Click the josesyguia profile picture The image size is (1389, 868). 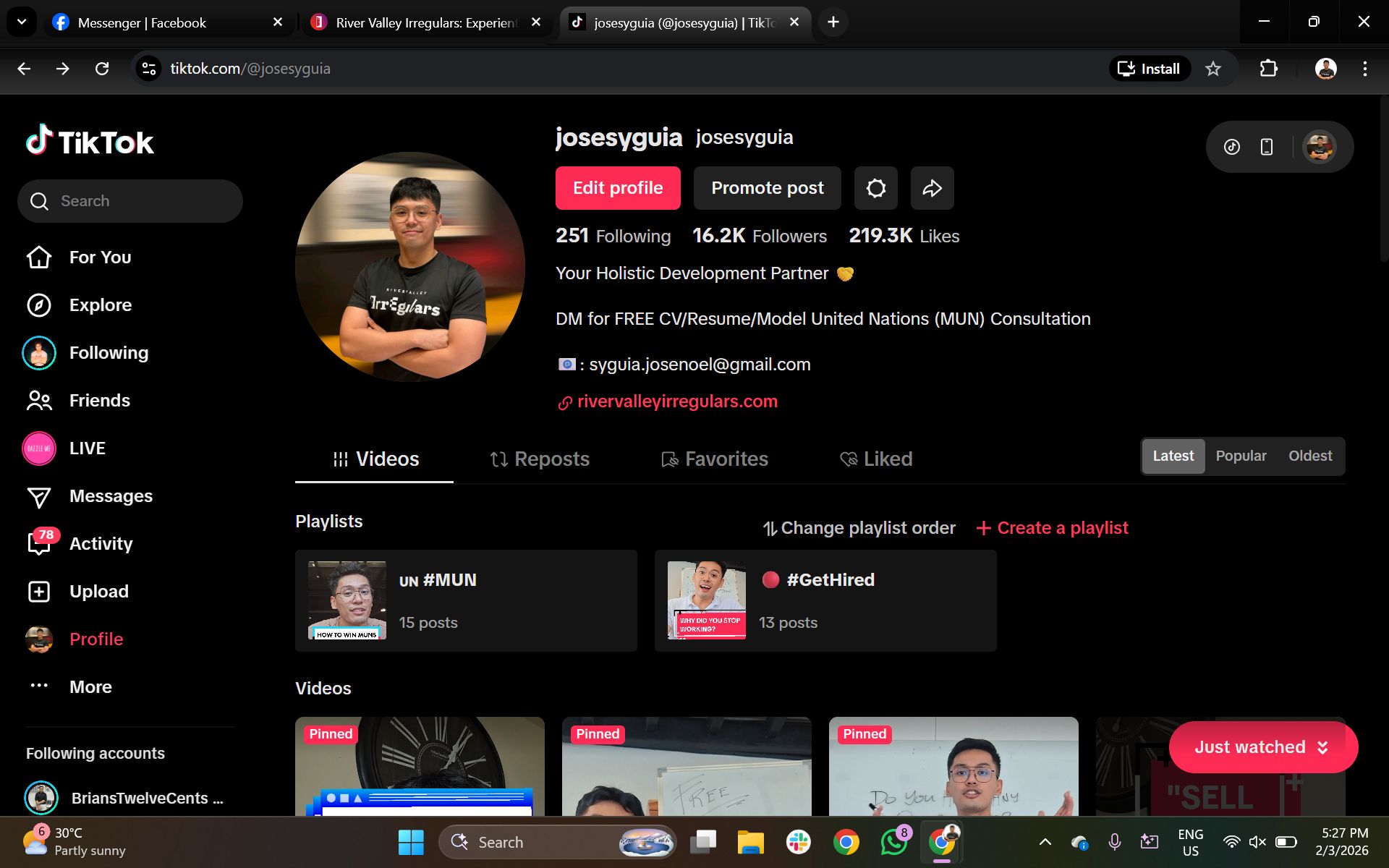(410, 266)
